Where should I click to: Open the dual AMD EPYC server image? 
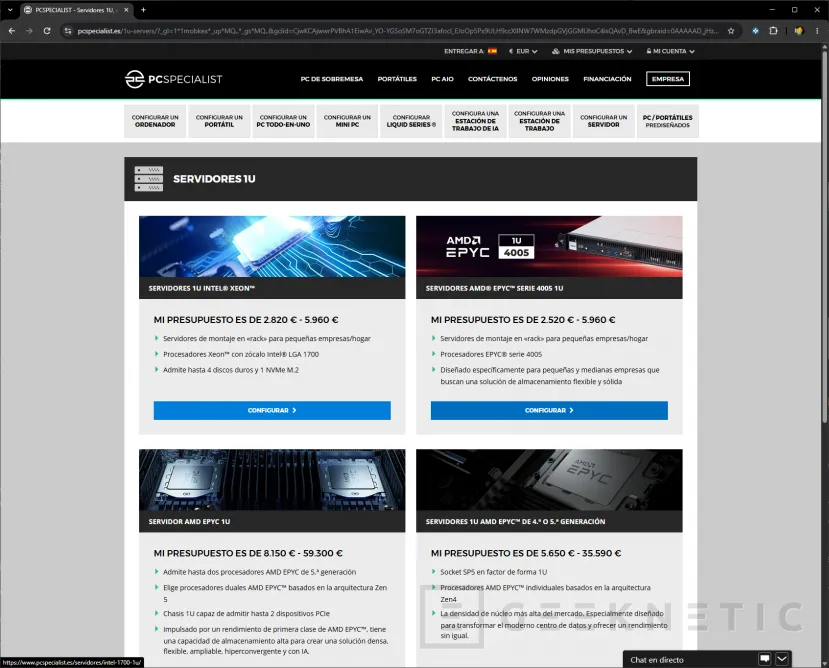272,480
